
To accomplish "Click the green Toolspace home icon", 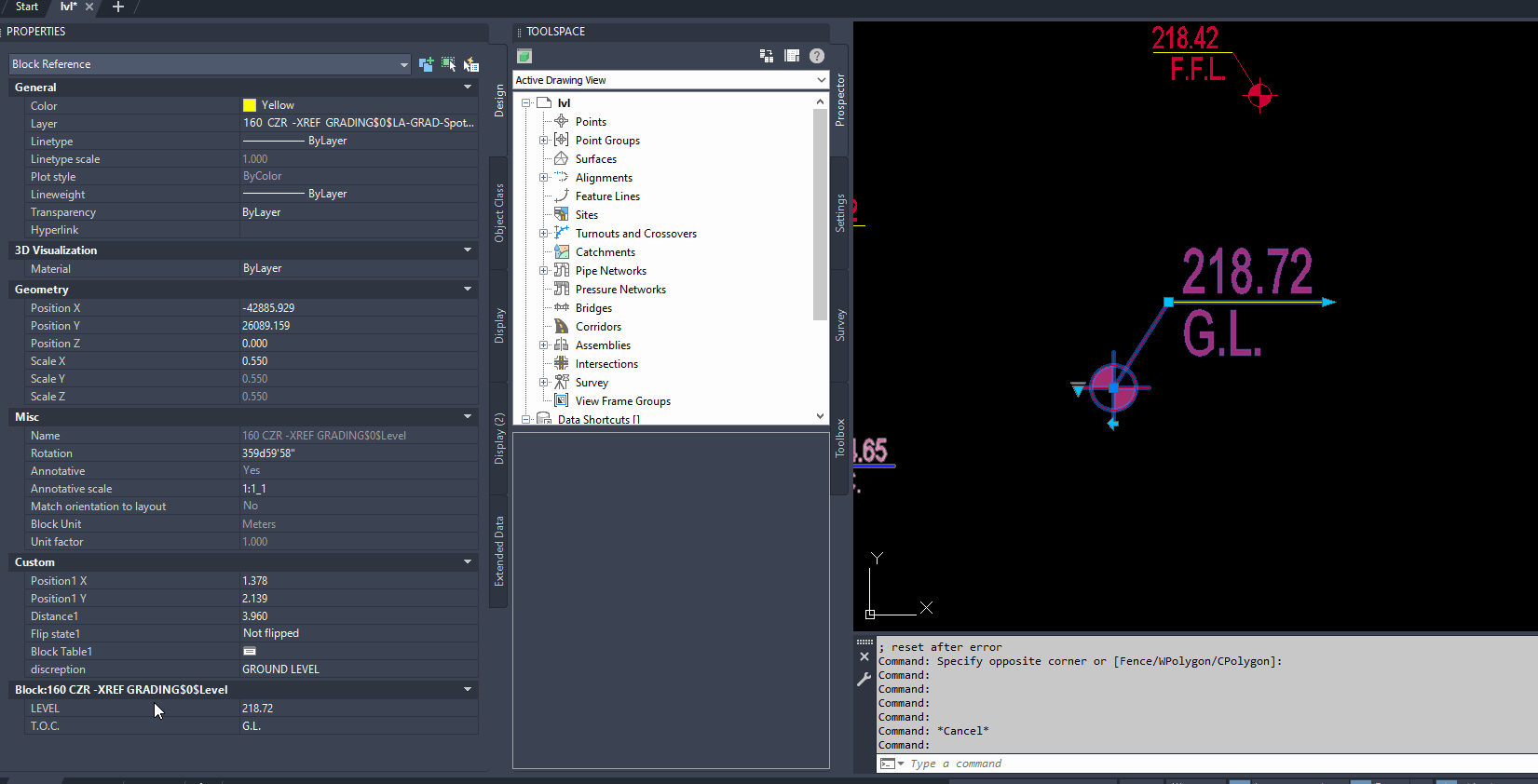I will tap(524, 56).
